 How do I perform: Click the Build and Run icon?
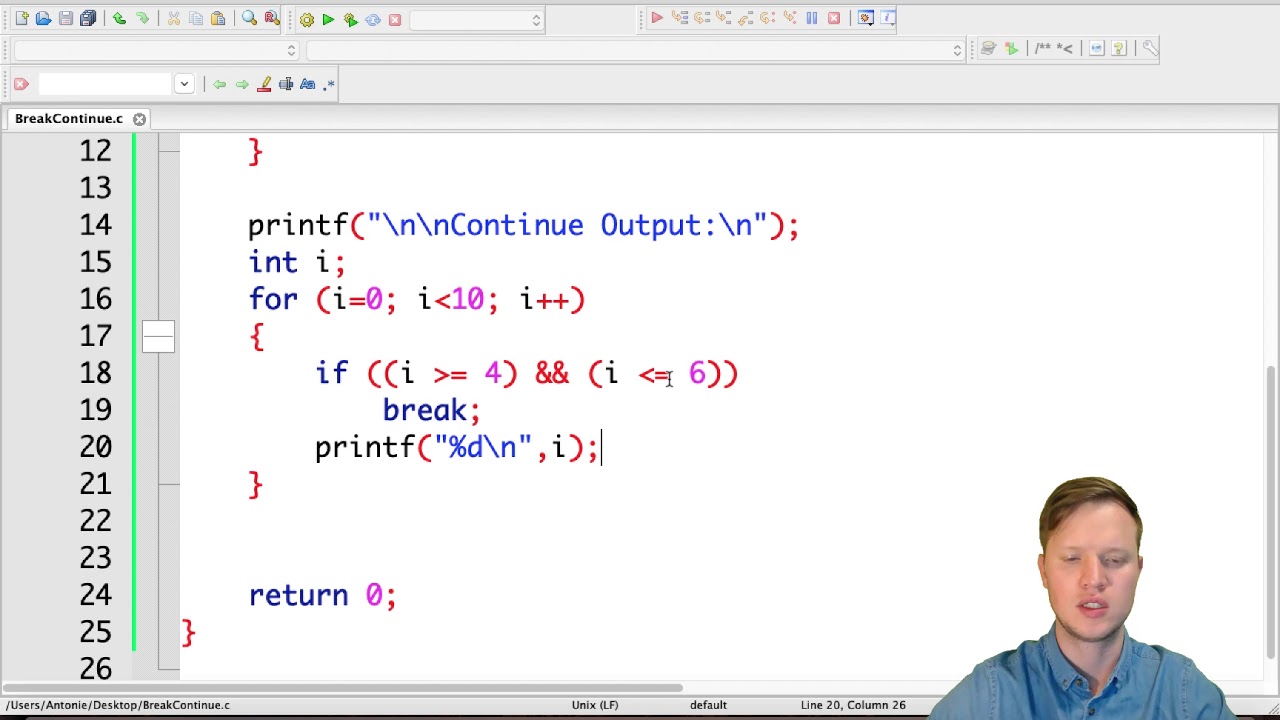350,20
